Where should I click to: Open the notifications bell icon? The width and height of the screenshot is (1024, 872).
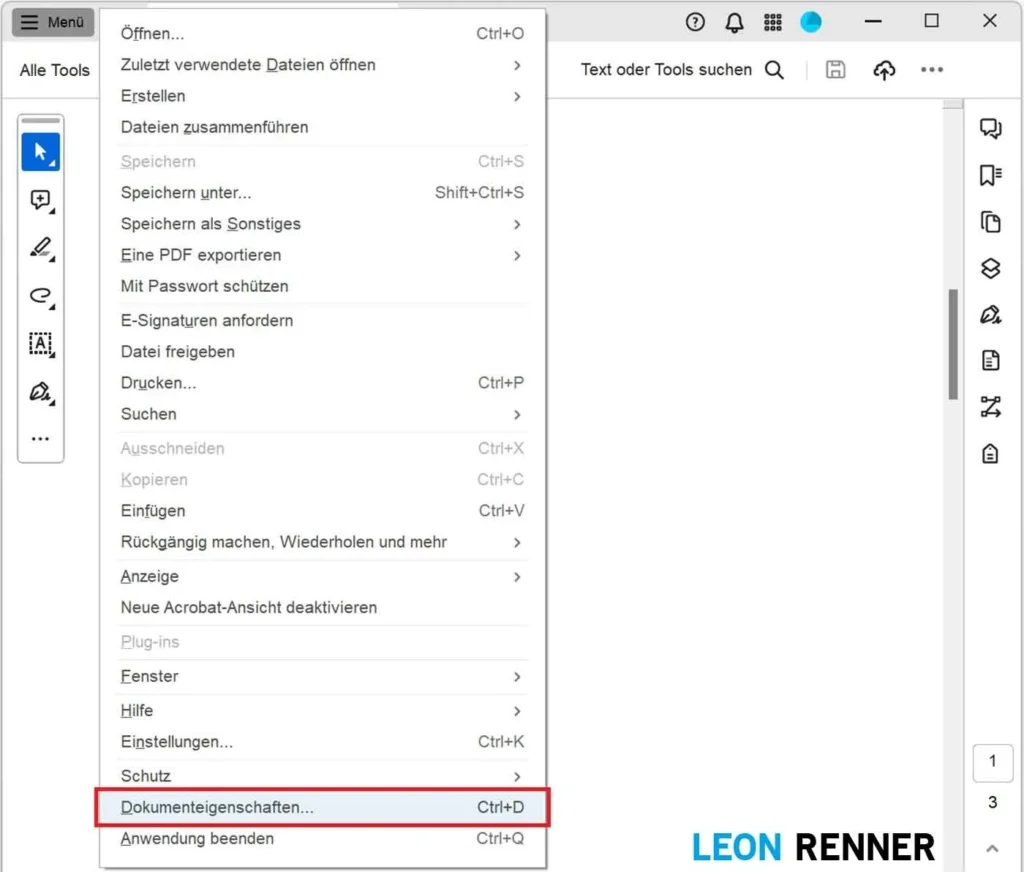pos(734,22)
